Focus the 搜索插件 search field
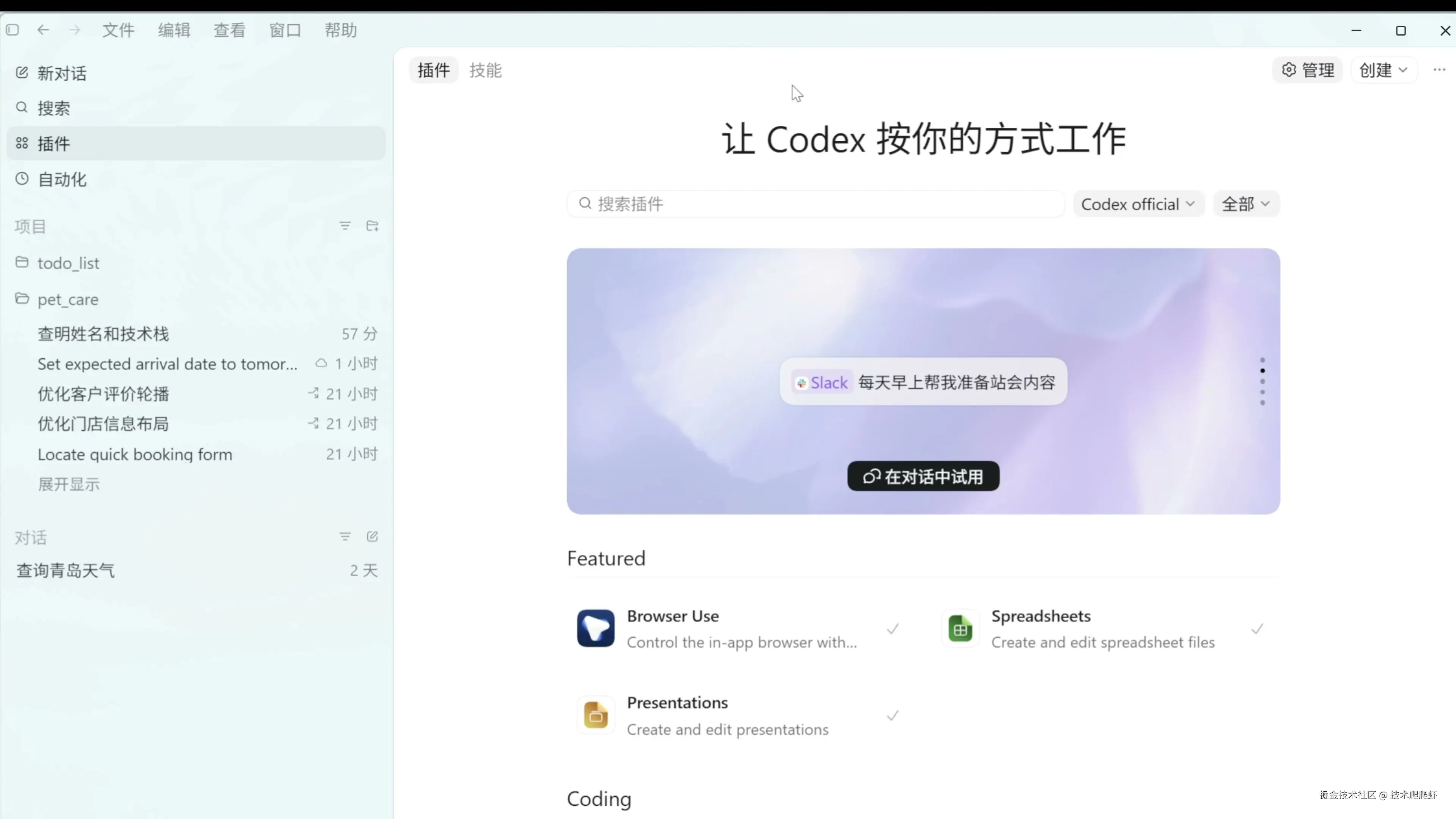This screenshot has height=819, width=1456. tap(814, 204)
